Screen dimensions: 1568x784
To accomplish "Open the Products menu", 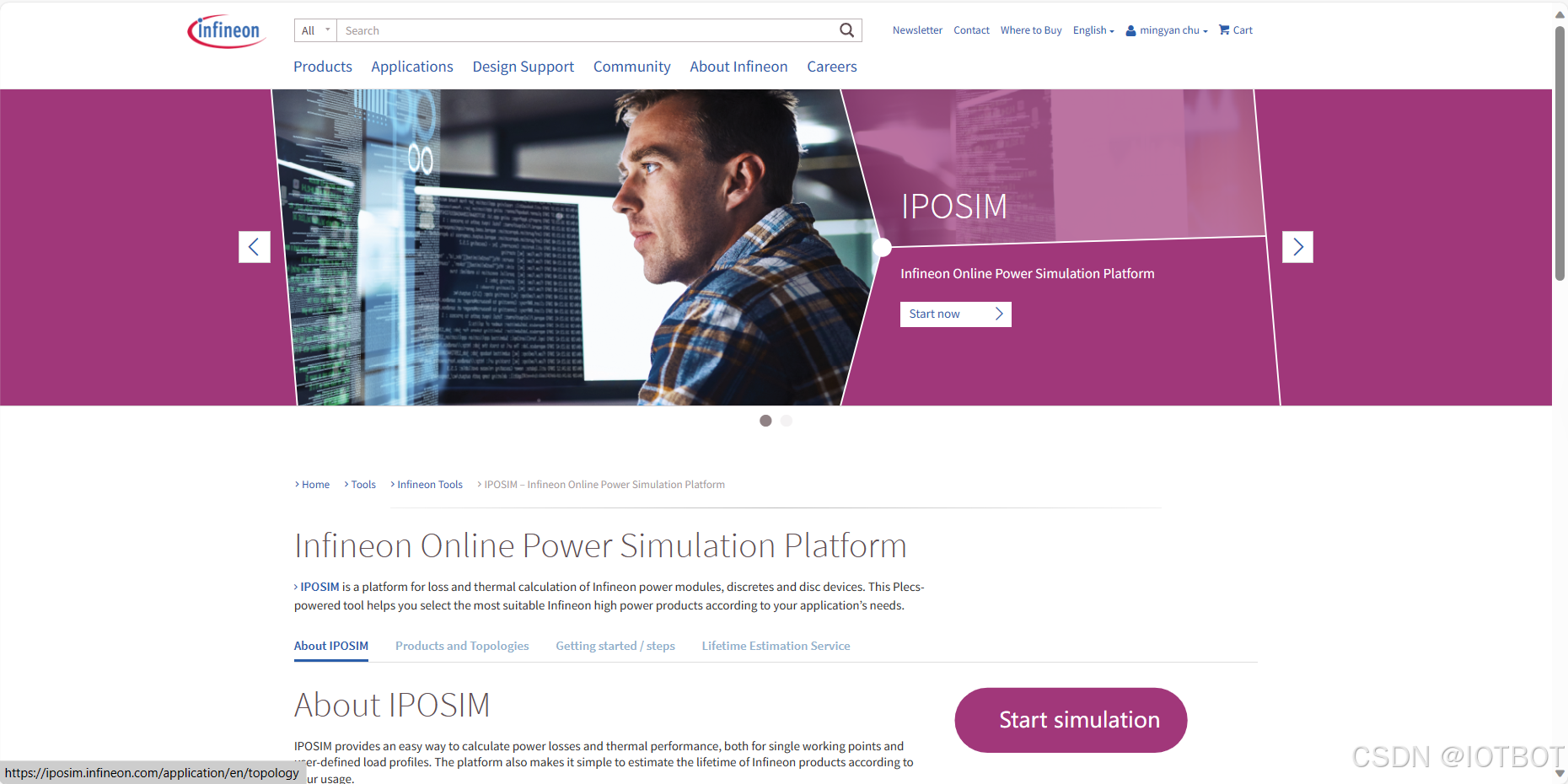I will pos(323,67).
